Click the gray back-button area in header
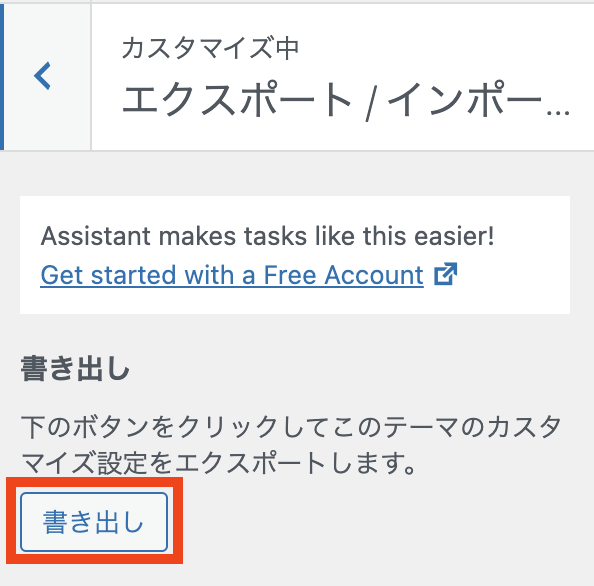Image resolution: width=594 pixels, height=586 pixels. pos(47,77)
